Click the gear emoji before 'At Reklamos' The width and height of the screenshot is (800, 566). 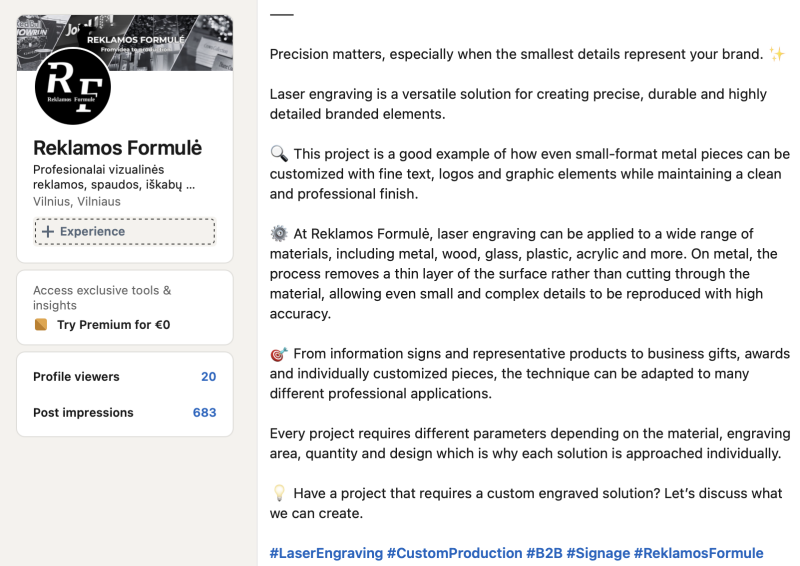click(279, 234)
